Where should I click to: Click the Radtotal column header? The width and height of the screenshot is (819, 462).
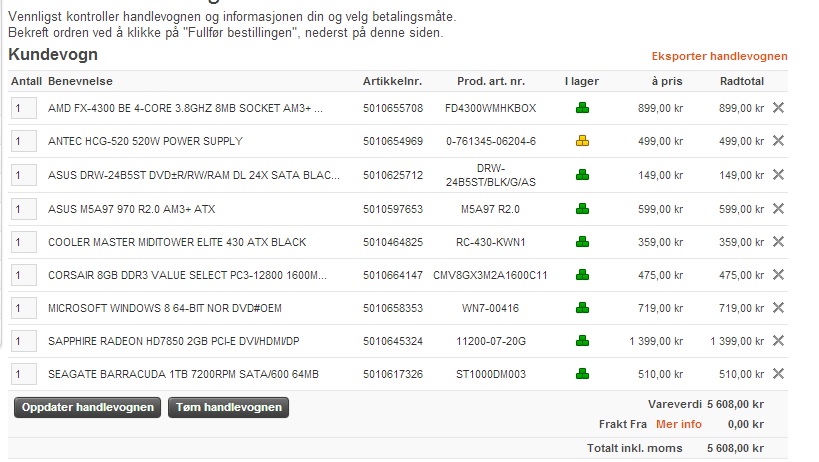742,81
